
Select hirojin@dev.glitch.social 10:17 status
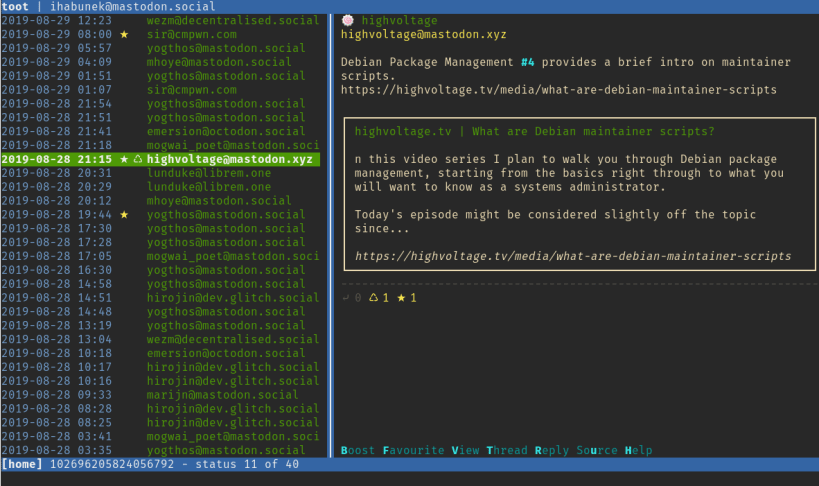coord(160,367)
